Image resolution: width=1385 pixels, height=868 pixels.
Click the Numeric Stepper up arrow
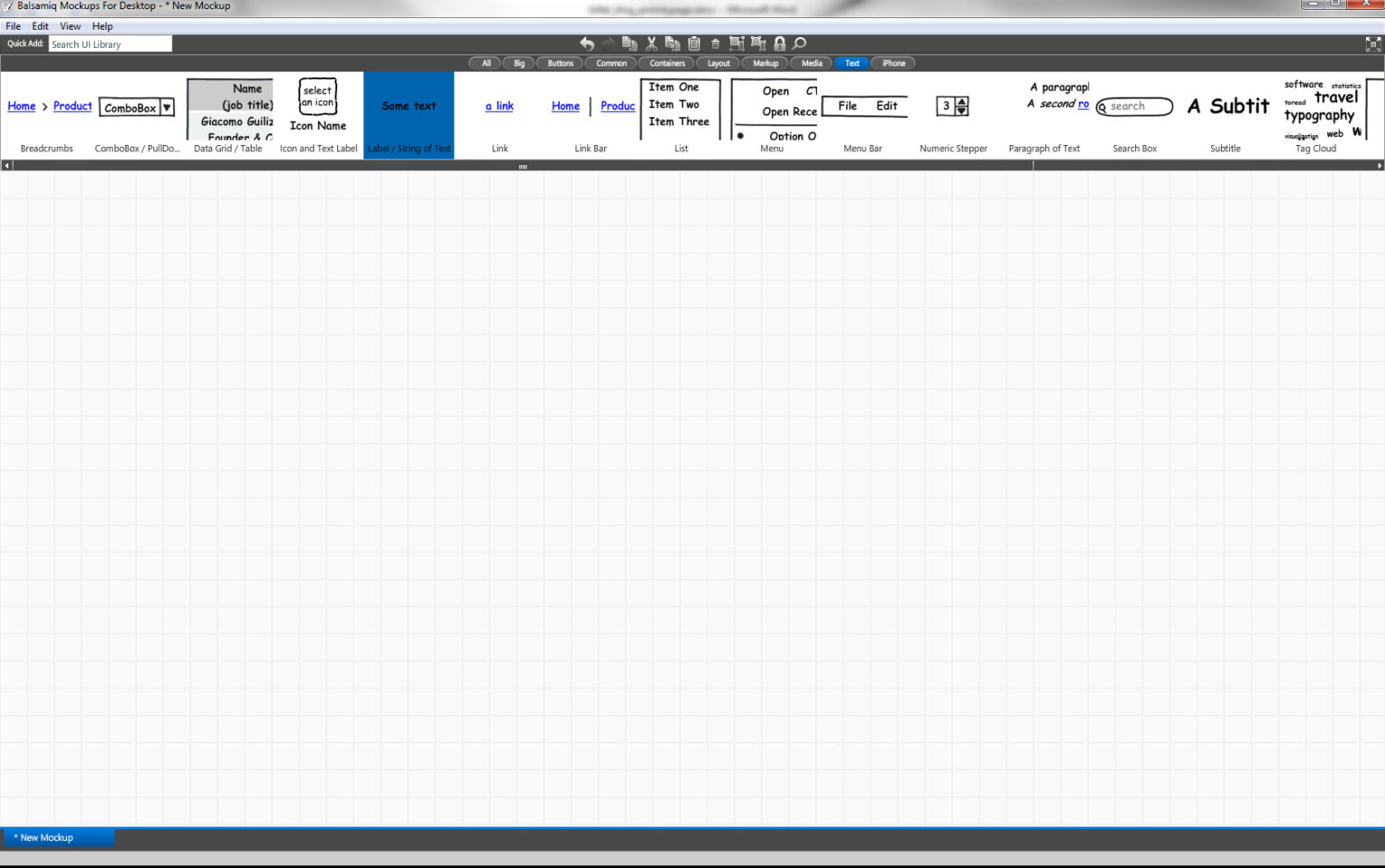coord(961,102)
